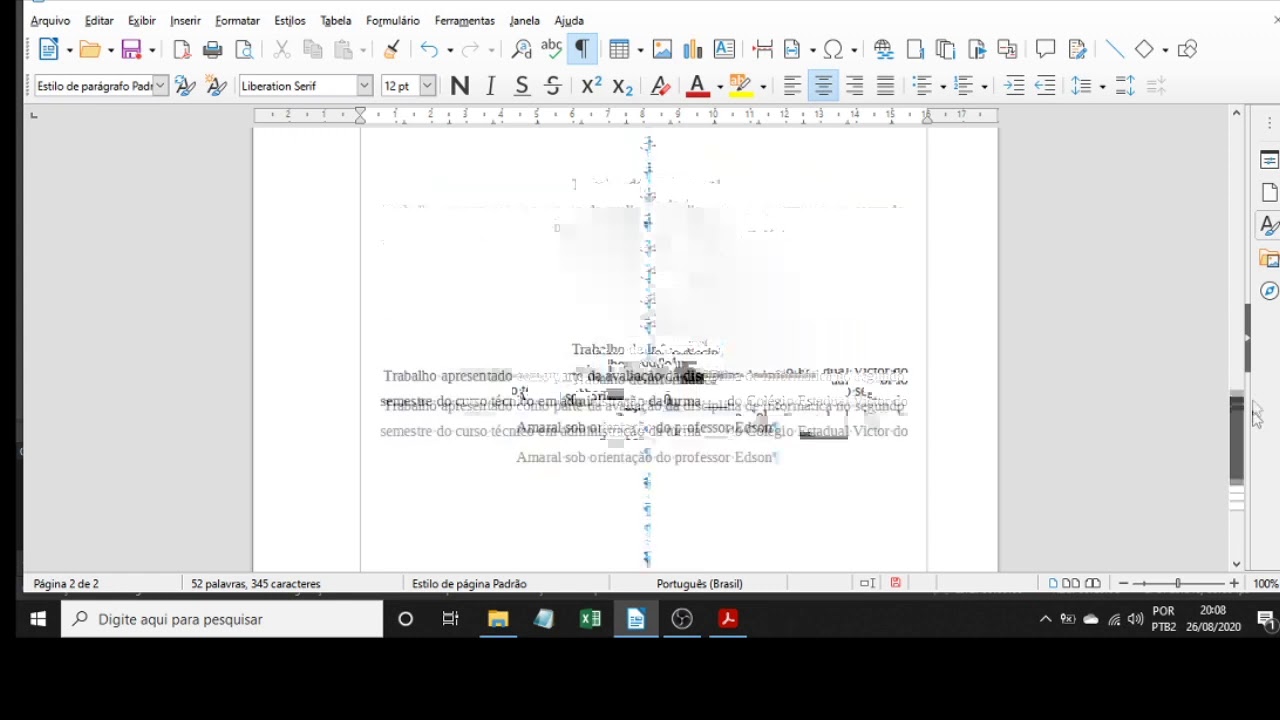Screen dimensions: 1280x720
Task: Insert a footnote
Action: (x=915, y=49)
